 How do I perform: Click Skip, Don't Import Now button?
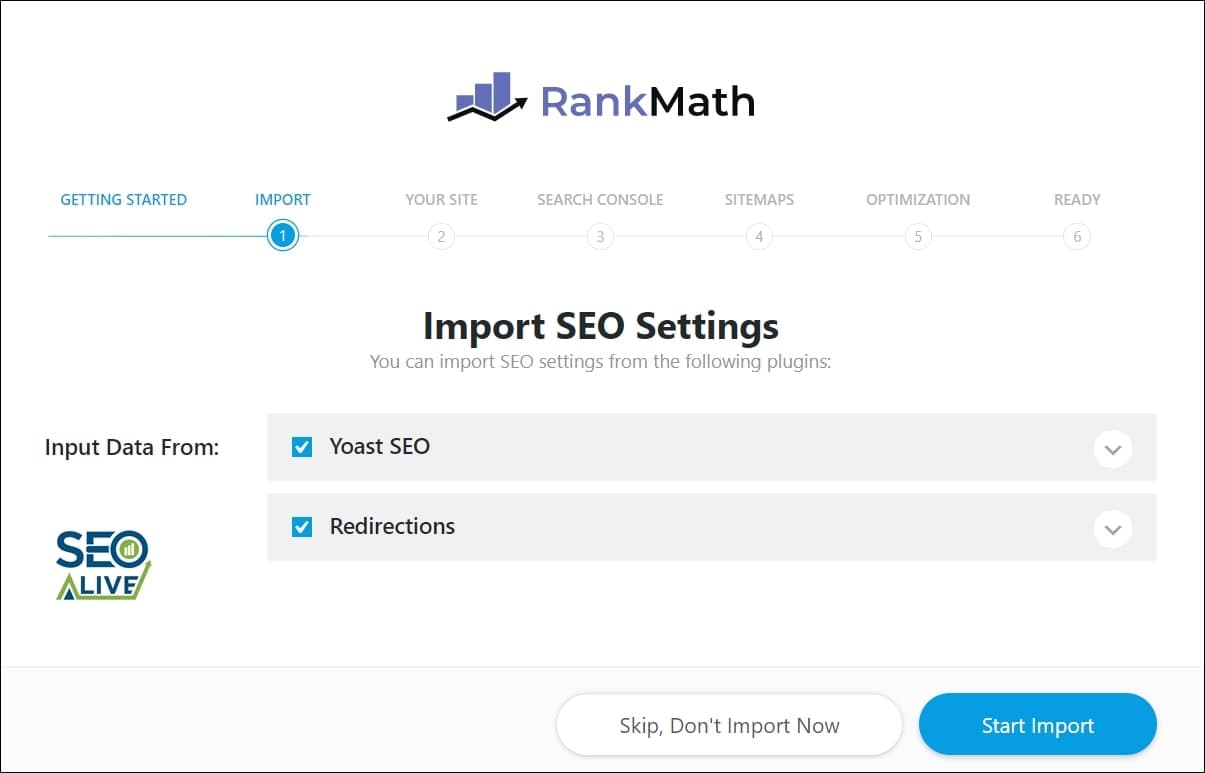pos(729,725)
